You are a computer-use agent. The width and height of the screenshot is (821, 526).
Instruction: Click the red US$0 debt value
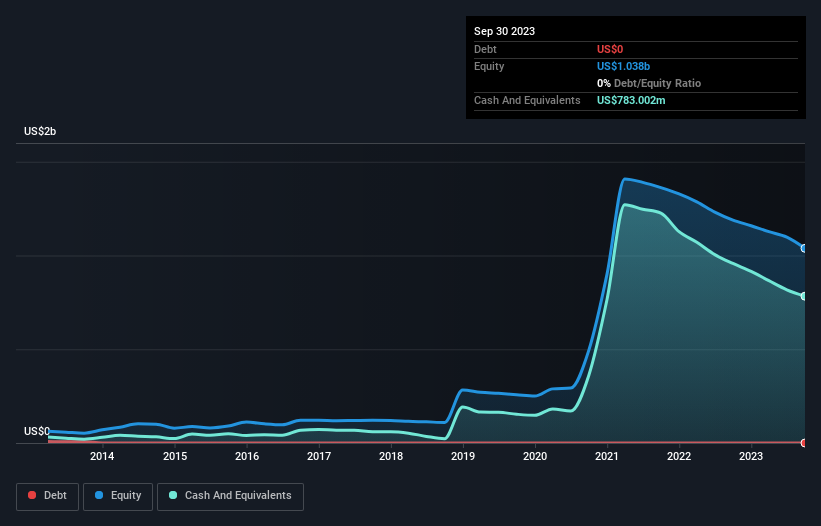[610, 49]
